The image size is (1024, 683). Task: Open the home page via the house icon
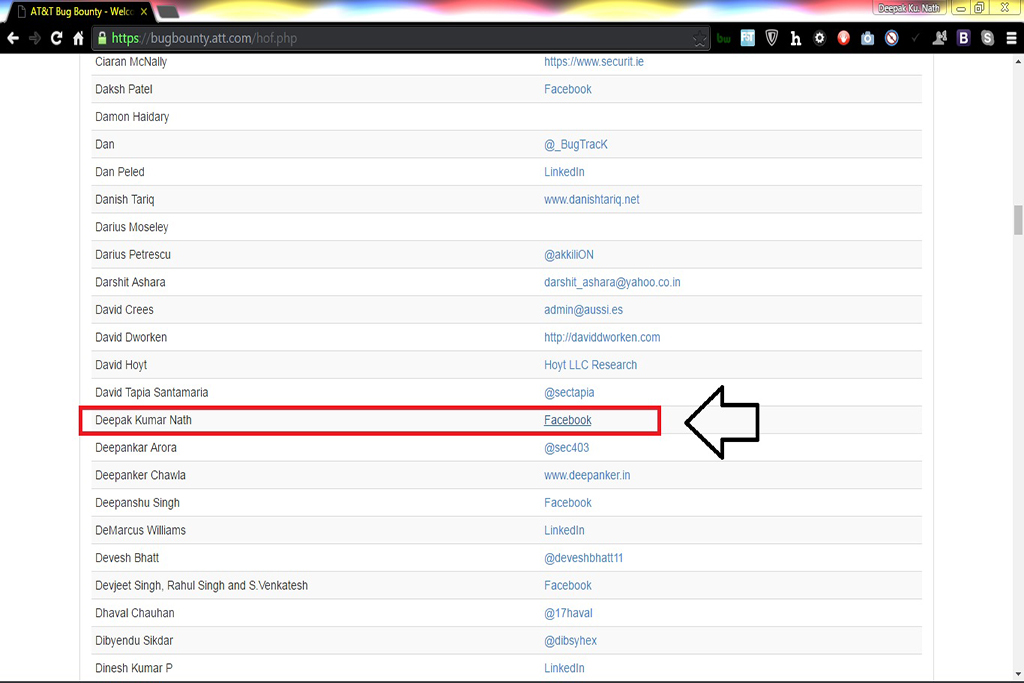[78, 39]
